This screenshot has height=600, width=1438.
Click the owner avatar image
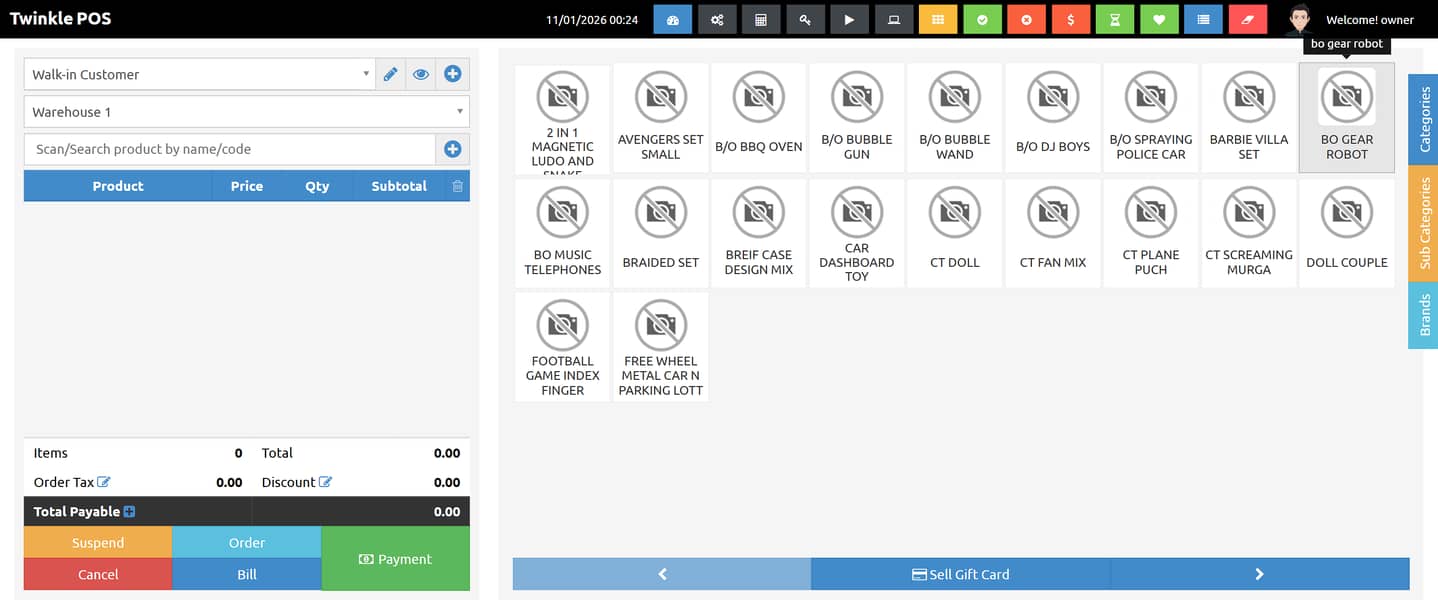coord(1299,20)
